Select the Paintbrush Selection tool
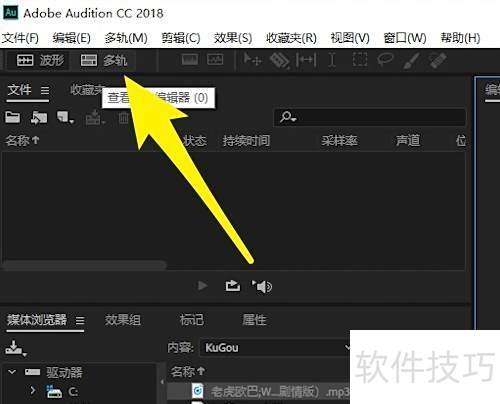Screen dimensions: 500x404 pos(411,61)
